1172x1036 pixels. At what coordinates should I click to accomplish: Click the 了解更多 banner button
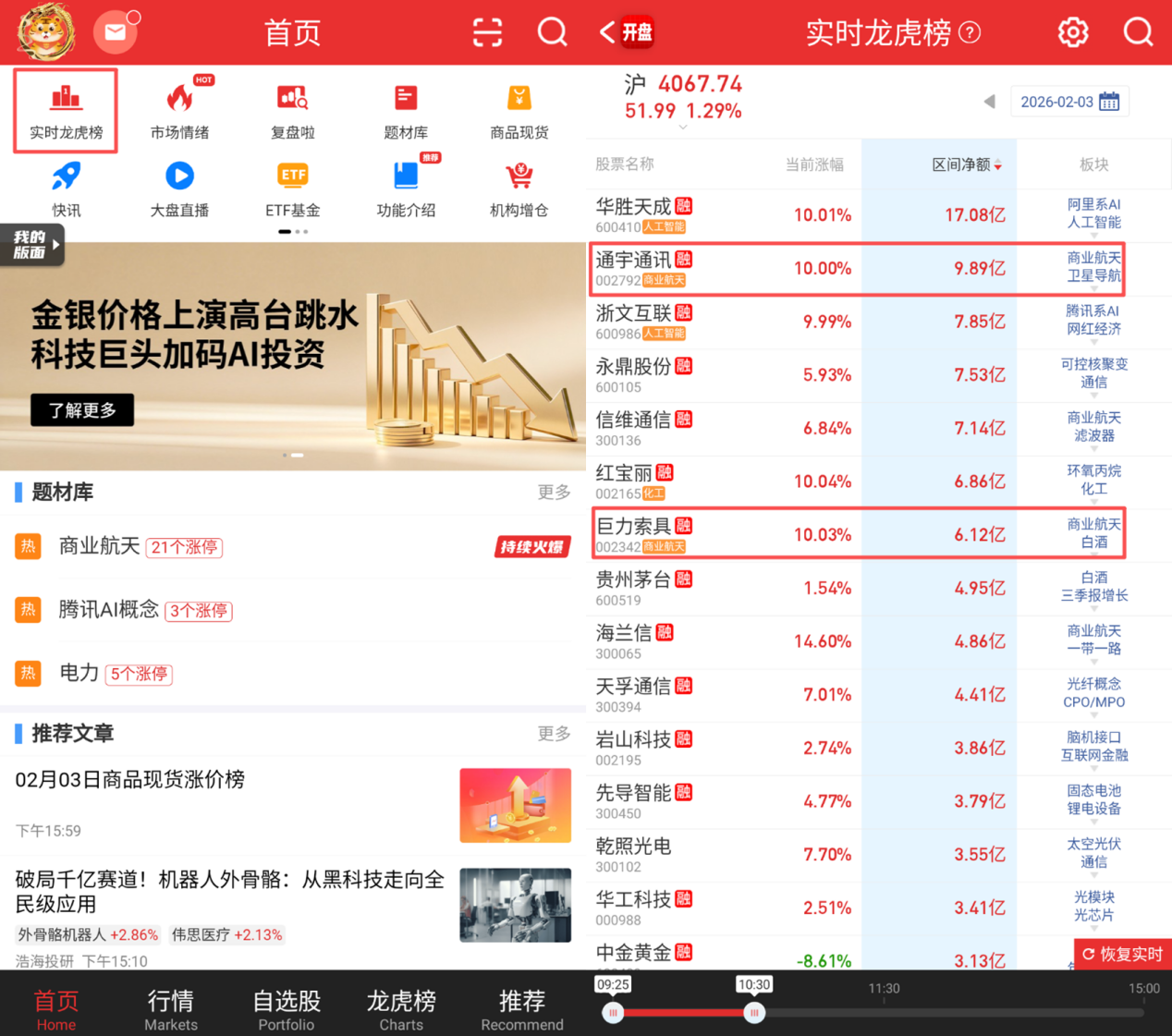pos(82,410)
